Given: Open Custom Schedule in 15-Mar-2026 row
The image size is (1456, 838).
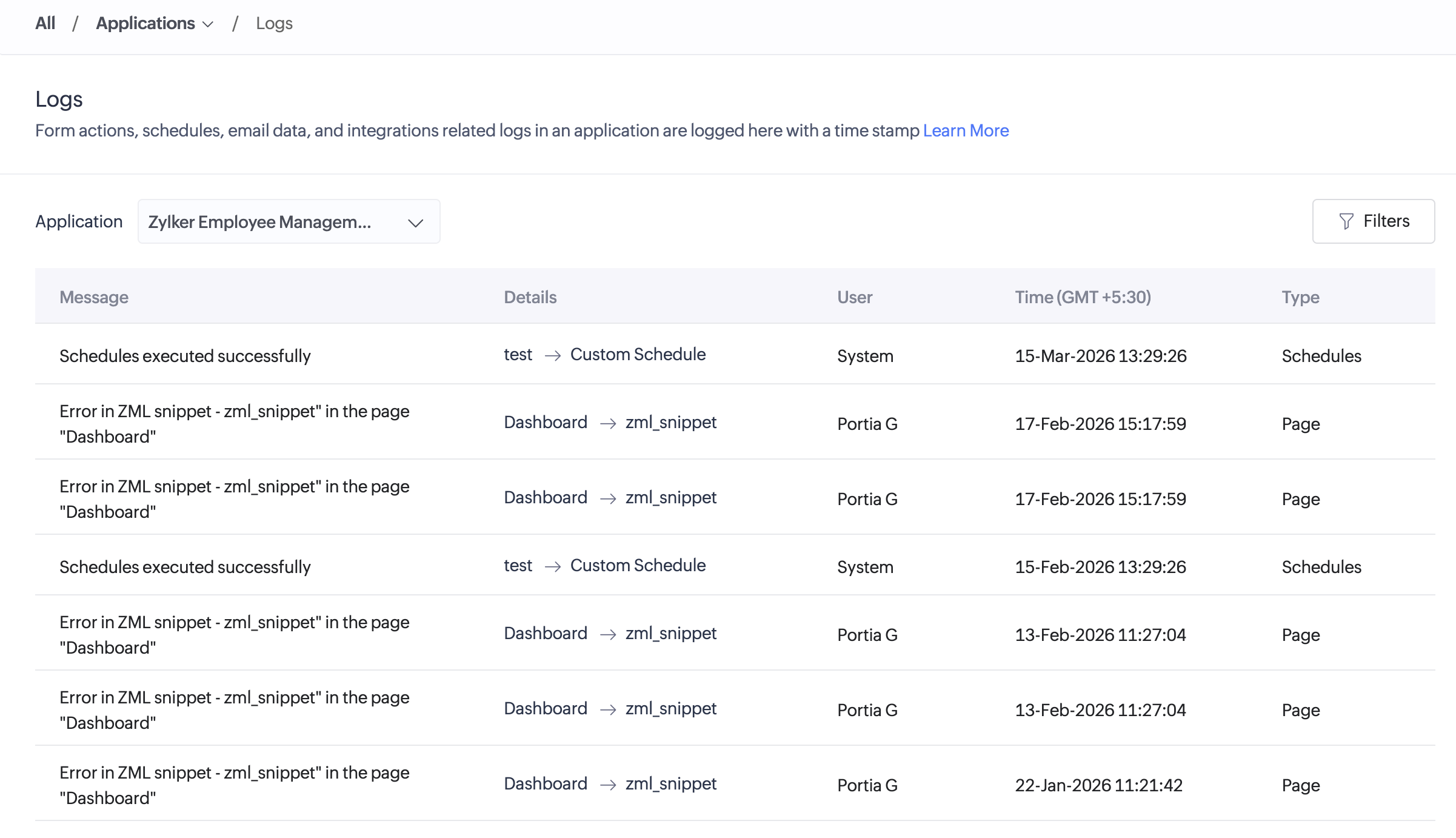Looking at the screenshot, I should click(638, 355).
